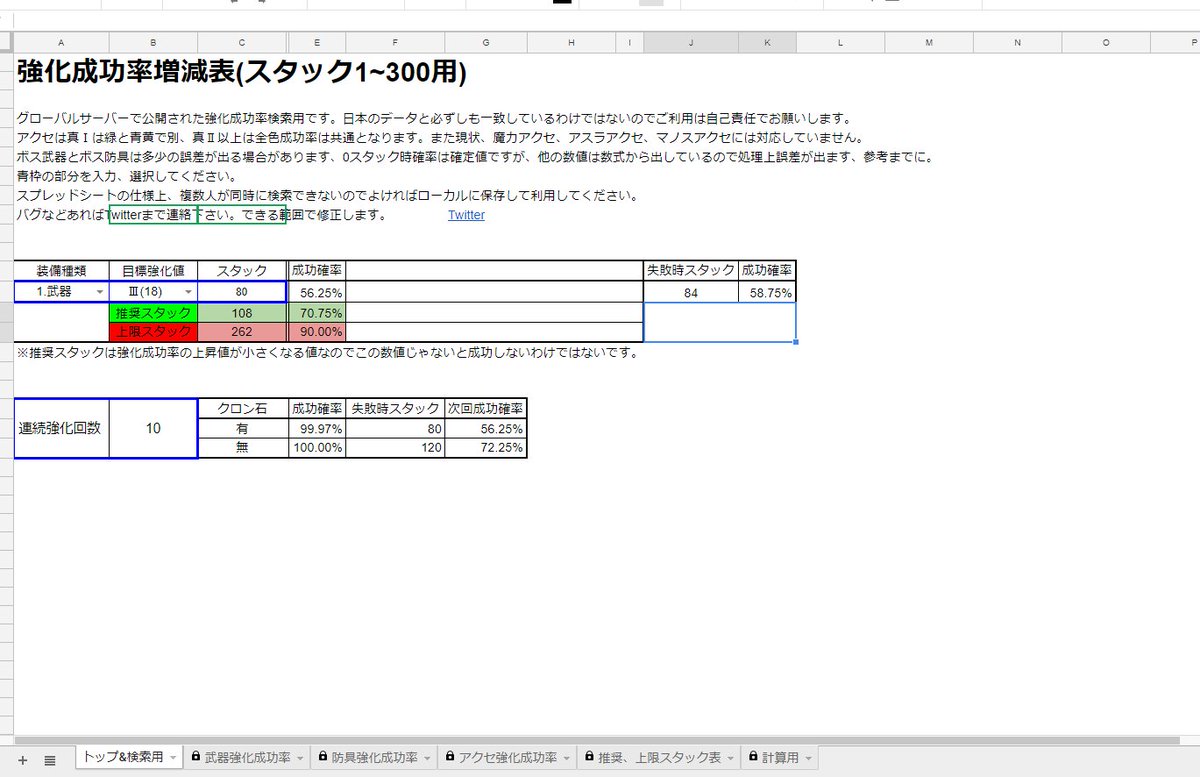Select column G header

point(486,42)
